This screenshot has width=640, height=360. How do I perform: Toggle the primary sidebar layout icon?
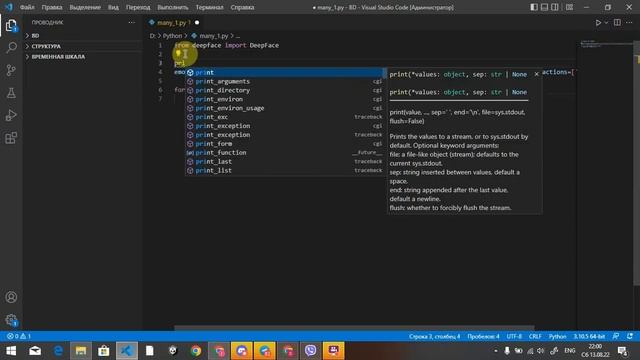pyautogui.click(x=534, y=7)
